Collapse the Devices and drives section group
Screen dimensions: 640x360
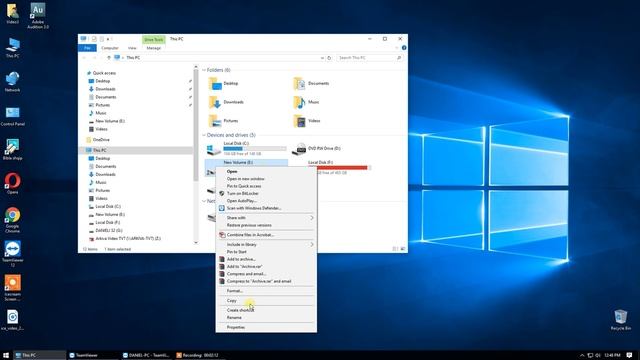[204, 135]
